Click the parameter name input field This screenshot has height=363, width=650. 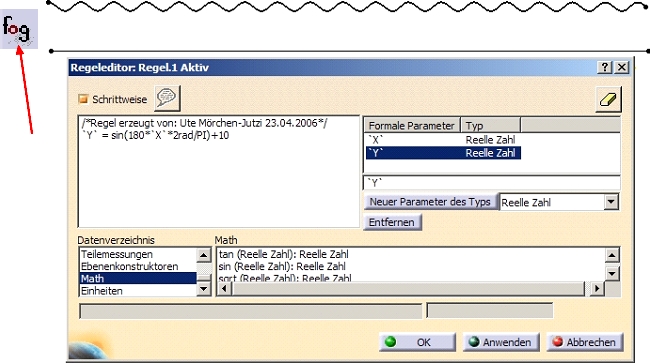point(492,183)
